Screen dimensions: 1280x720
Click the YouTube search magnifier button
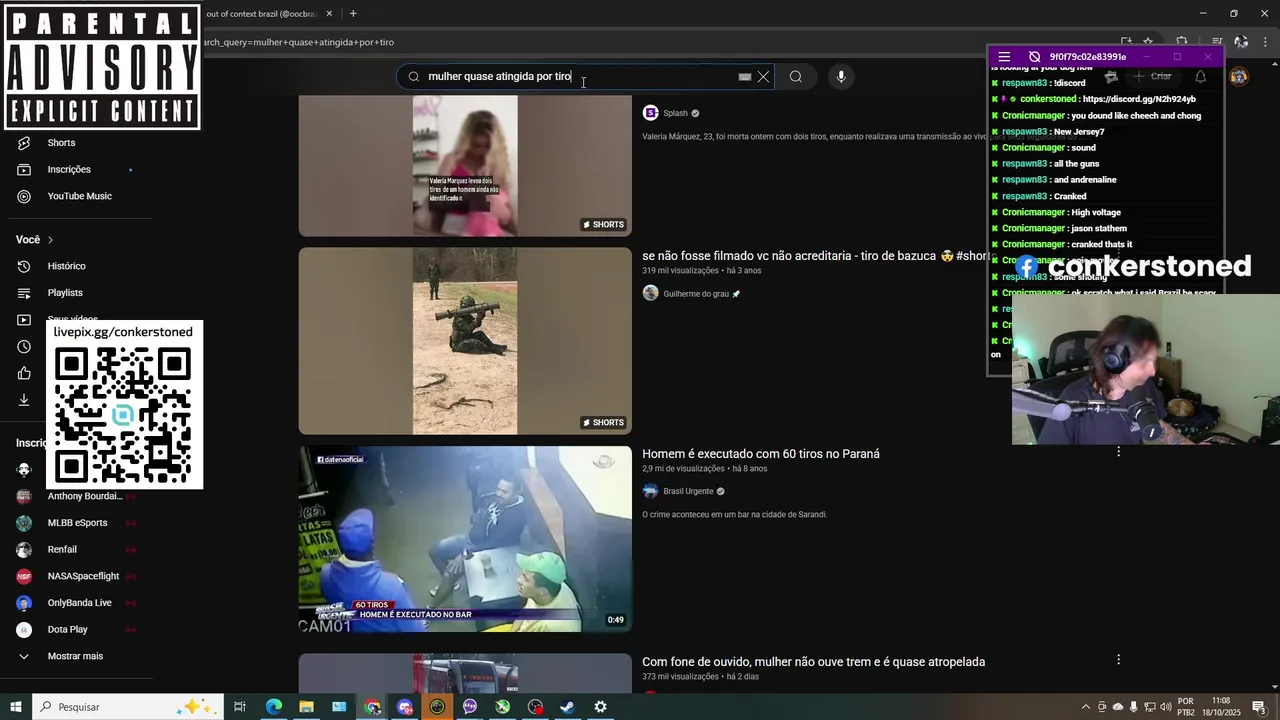pyautogui.click(x=796, y=77)
